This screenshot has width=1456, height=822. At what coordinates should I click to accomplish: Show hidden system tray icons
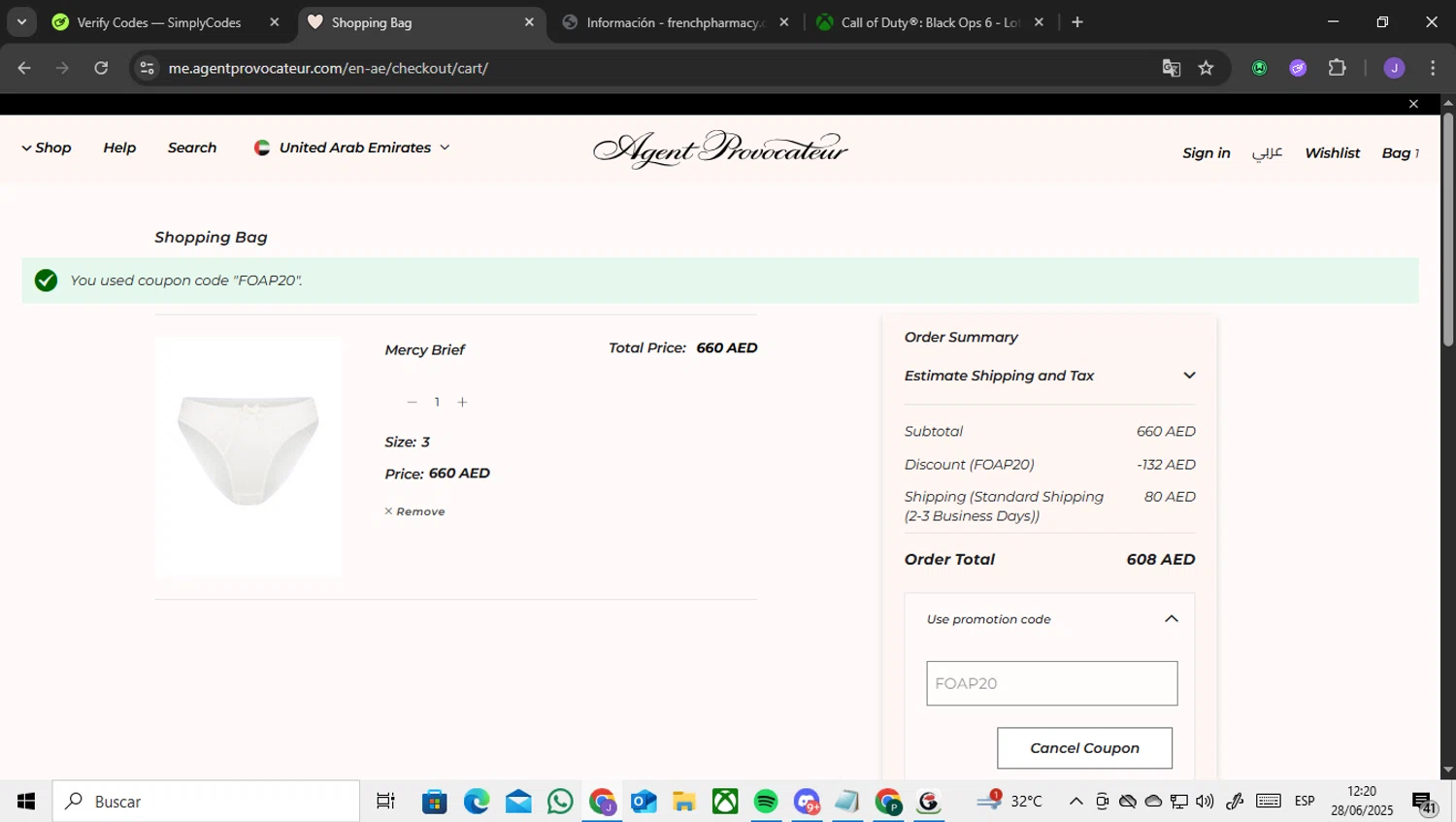(x=1075, y=802)
